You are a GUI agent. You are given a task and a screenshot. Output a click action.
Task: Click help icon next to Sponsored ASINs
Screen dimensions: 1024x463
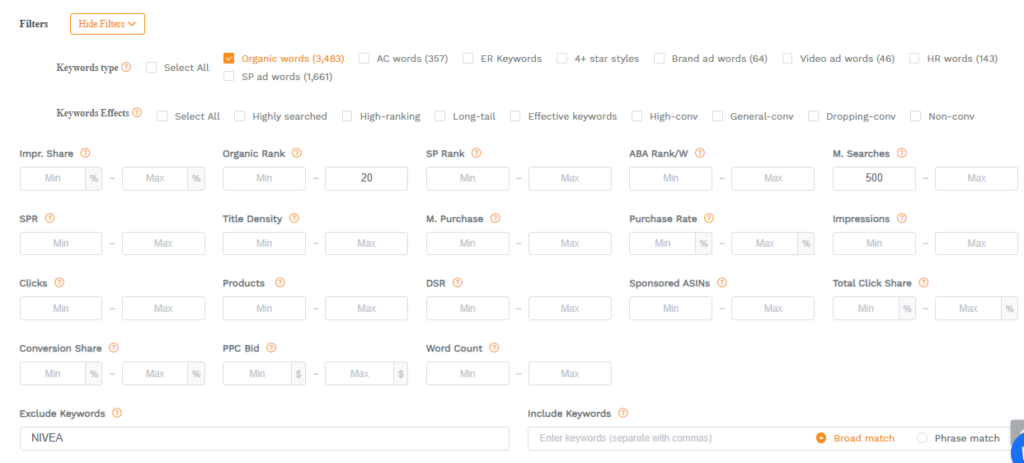pos(722,283)
